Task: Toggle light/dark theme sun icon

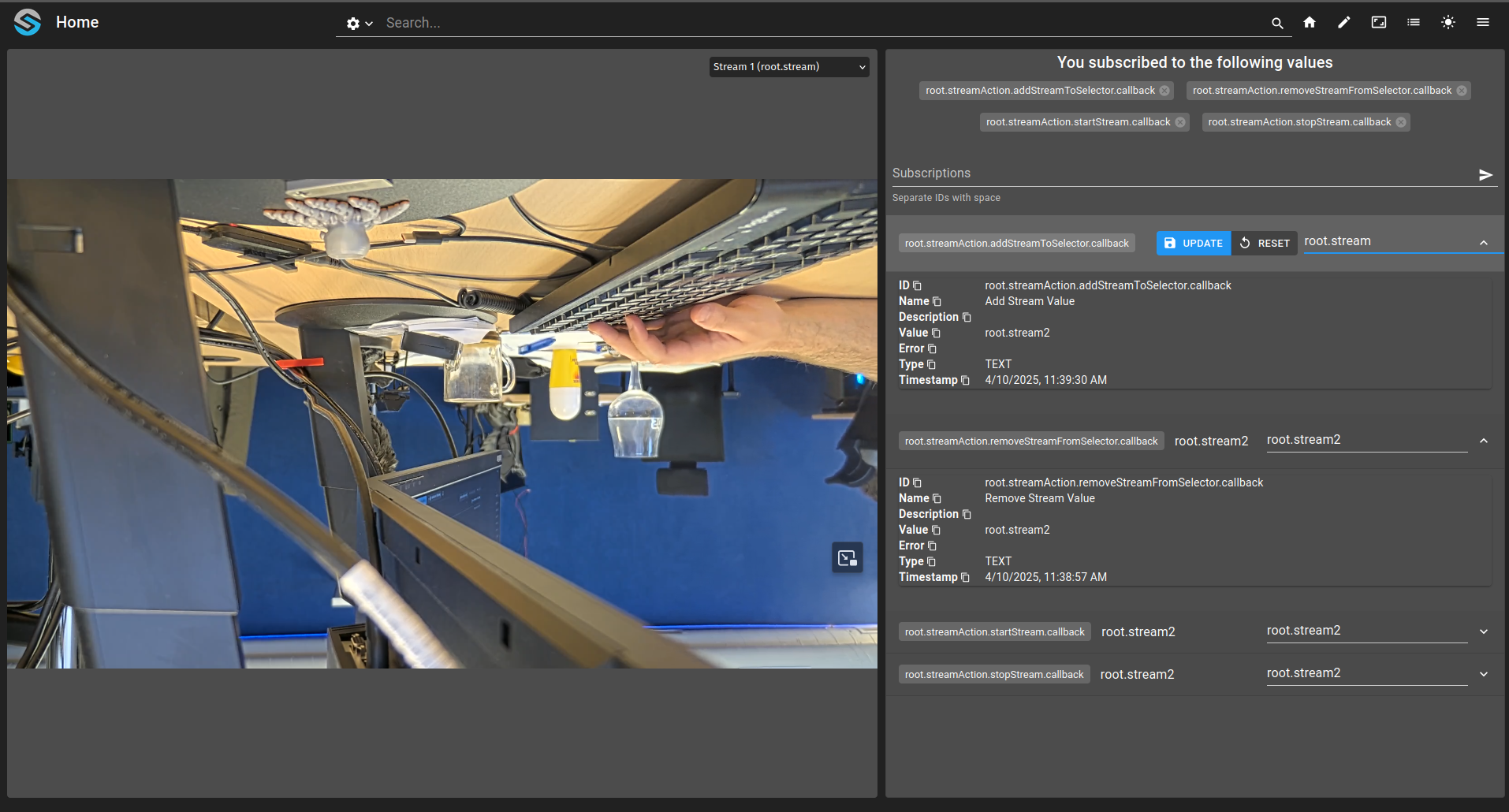Action: (1448, 22)
